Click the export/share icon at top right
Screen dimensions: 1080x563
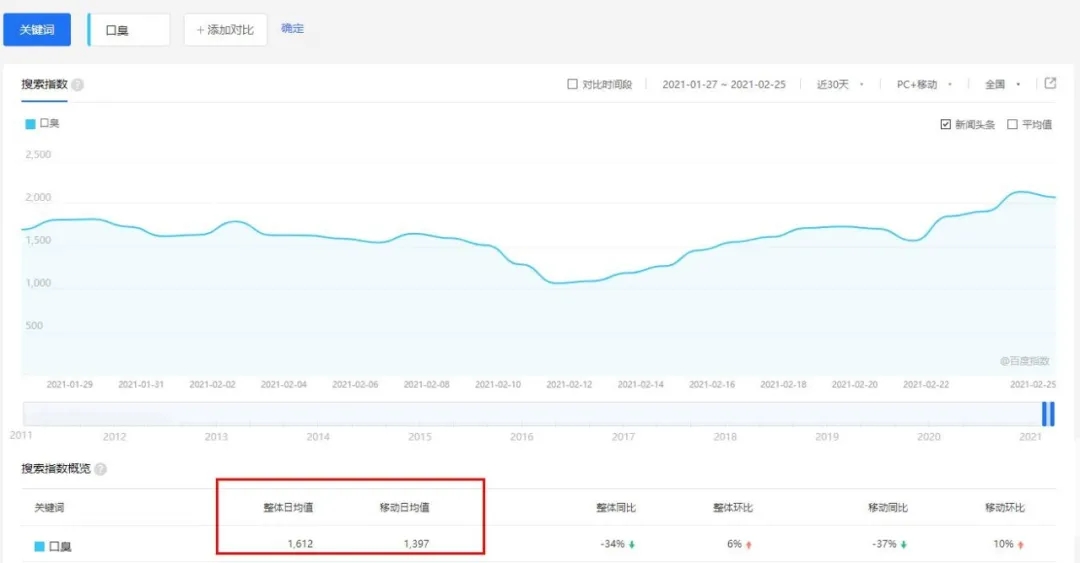pyautogui.click(x=1050, y=84)
